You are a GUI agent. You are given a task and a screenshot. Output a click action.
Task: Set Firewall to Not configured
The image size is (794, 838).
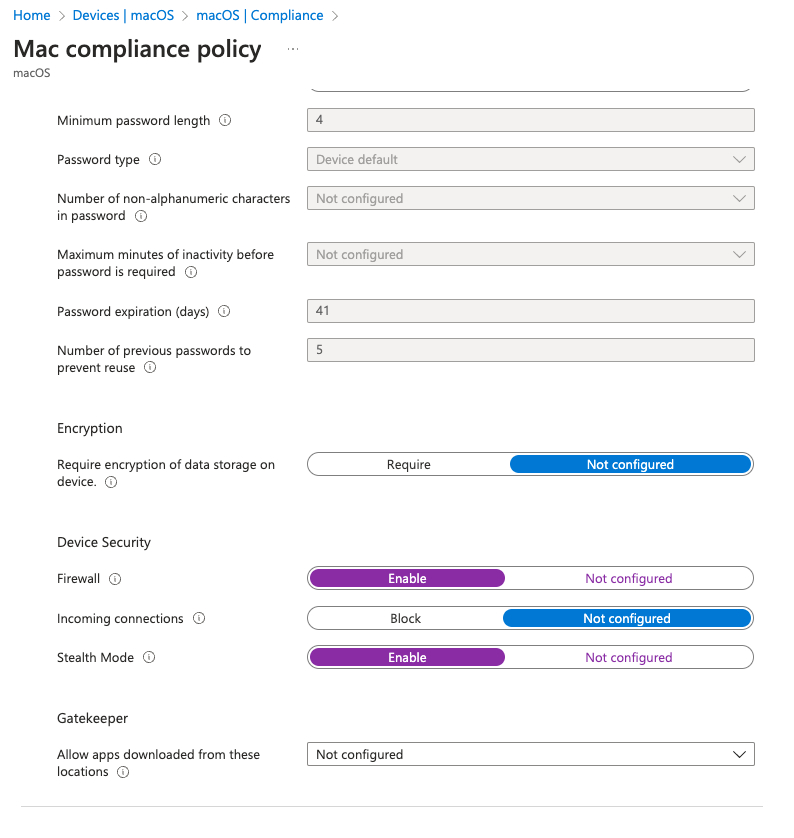pyautogui.click(x=628, y=578)
